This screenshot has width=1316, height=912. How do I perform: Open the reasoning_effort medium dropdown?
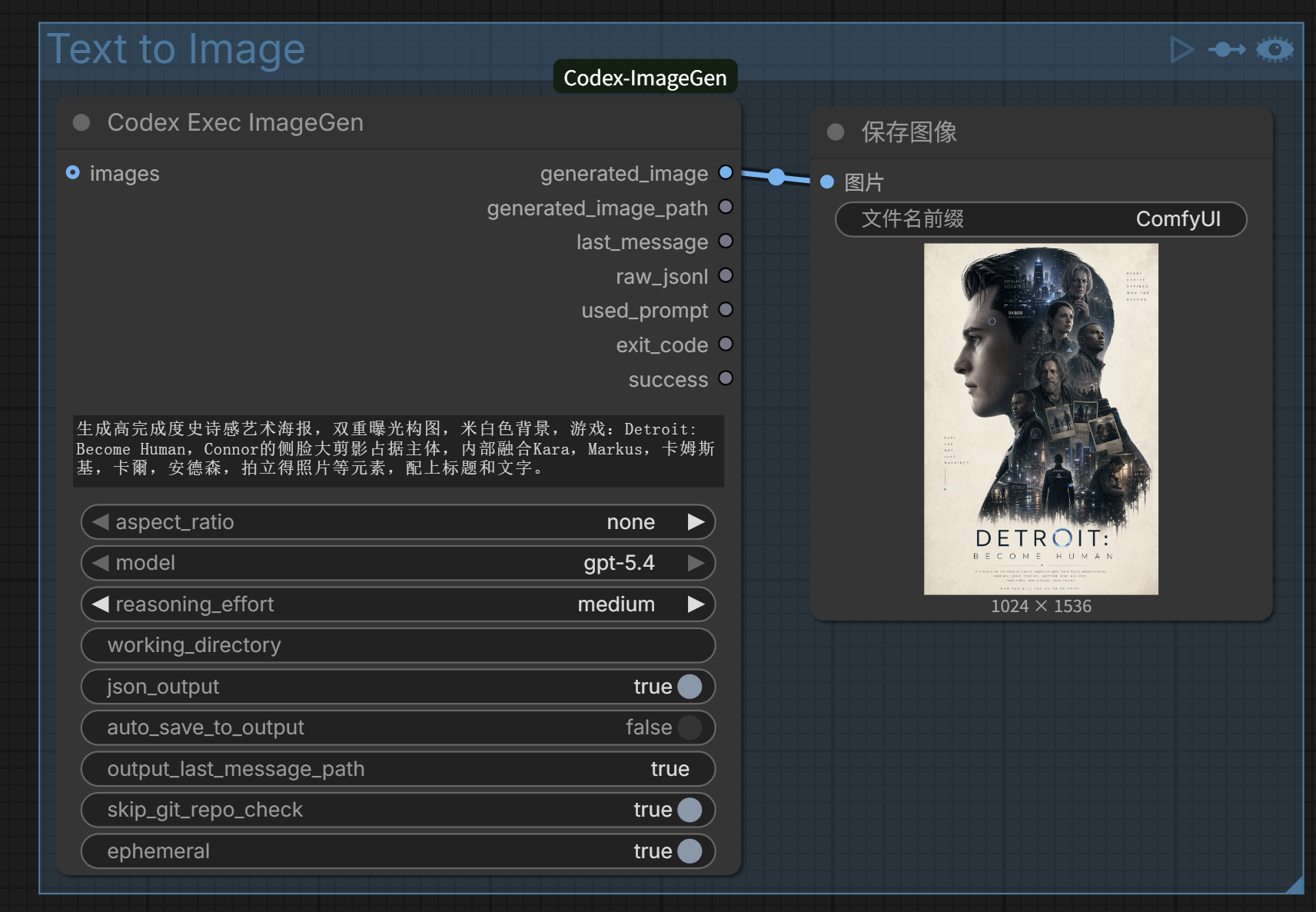coord(398,604)
